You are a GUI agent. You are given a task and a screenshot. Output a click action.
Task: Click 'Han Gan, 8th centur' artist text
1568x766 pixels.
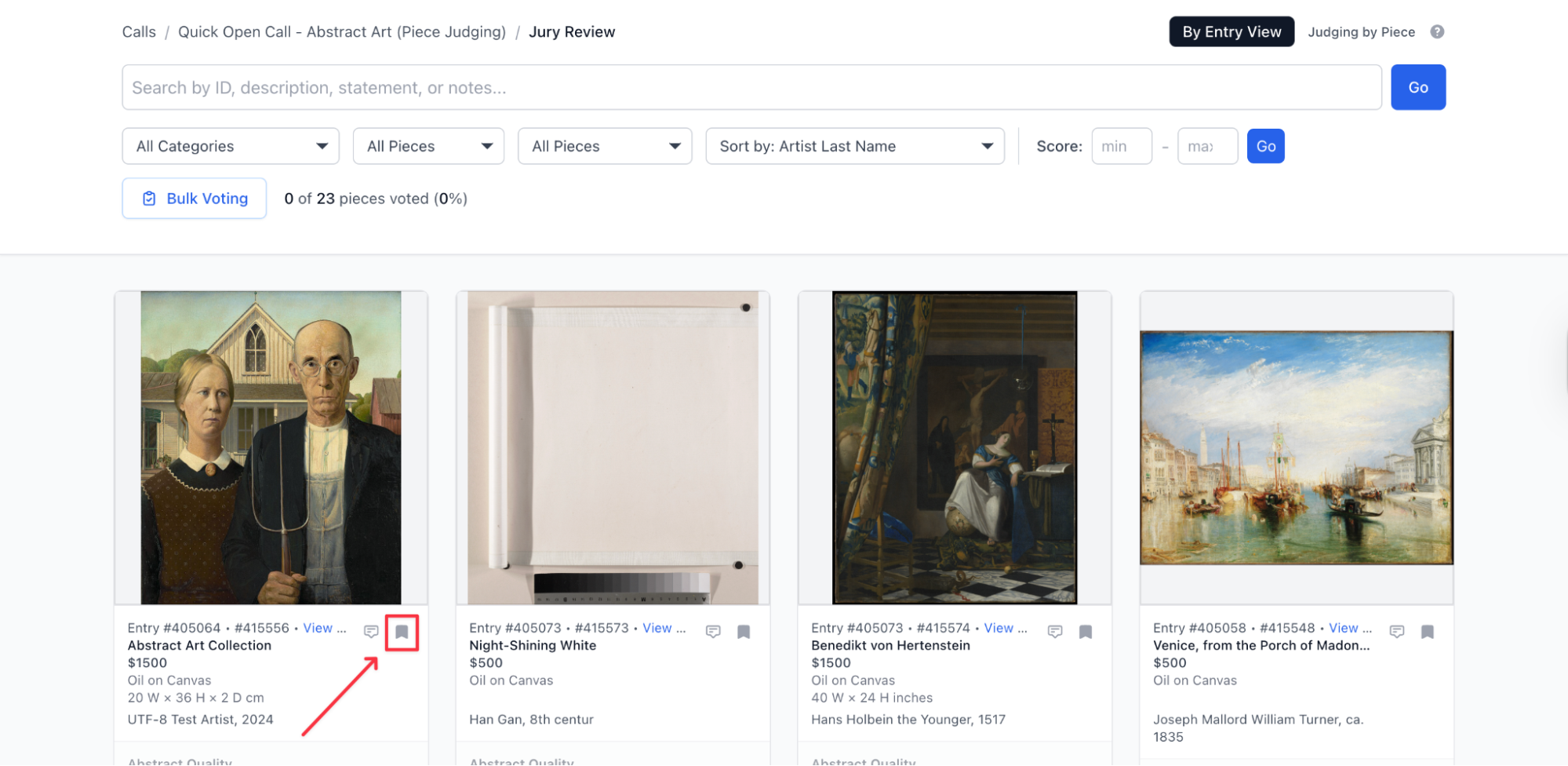[531, 720]
